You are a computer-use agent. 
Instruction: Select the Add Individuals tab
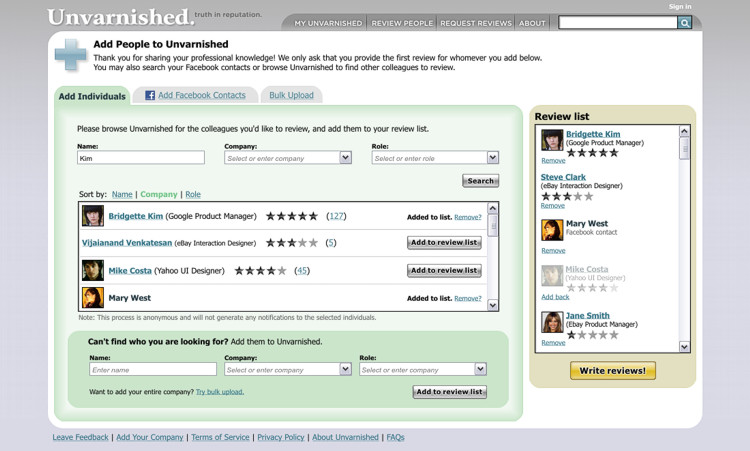tap(92, 96)
